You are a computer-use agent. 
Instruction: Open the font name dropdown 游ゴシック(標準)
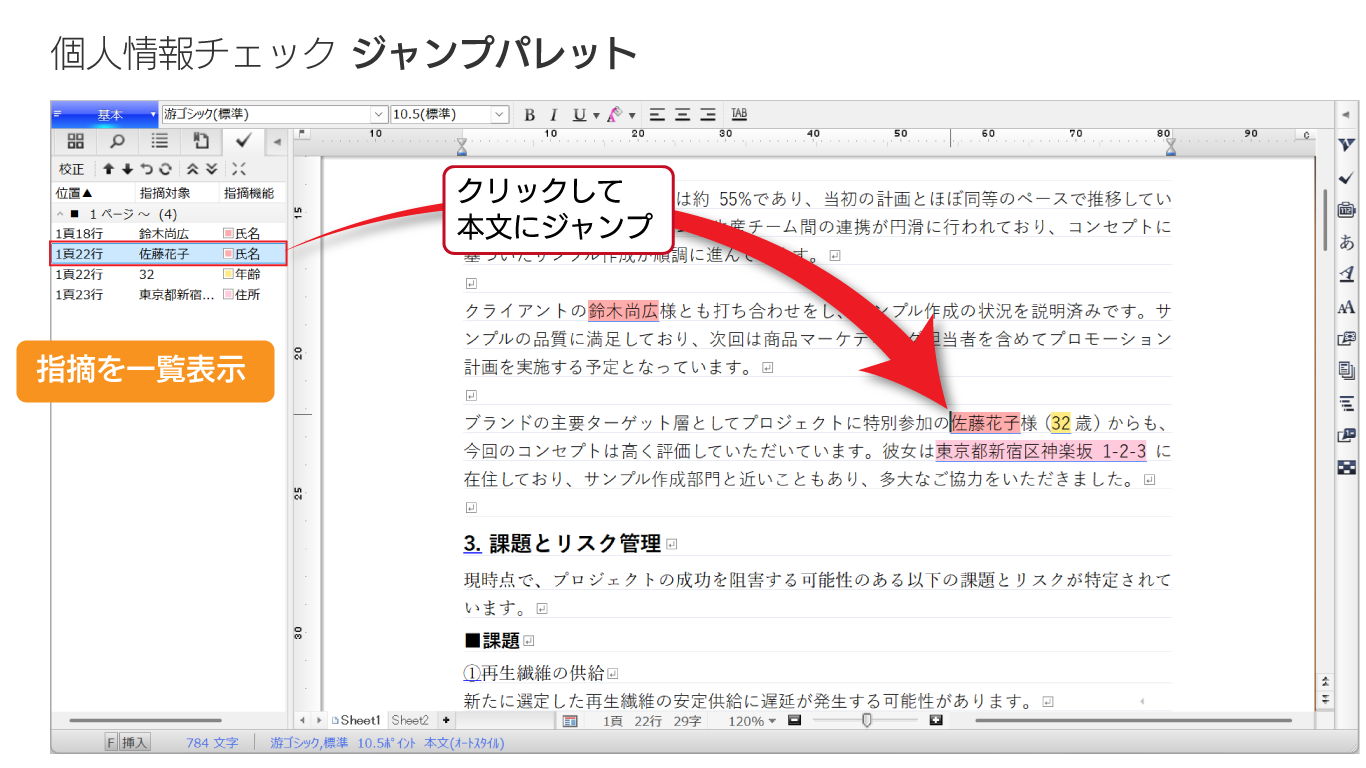tap(379, 115)
